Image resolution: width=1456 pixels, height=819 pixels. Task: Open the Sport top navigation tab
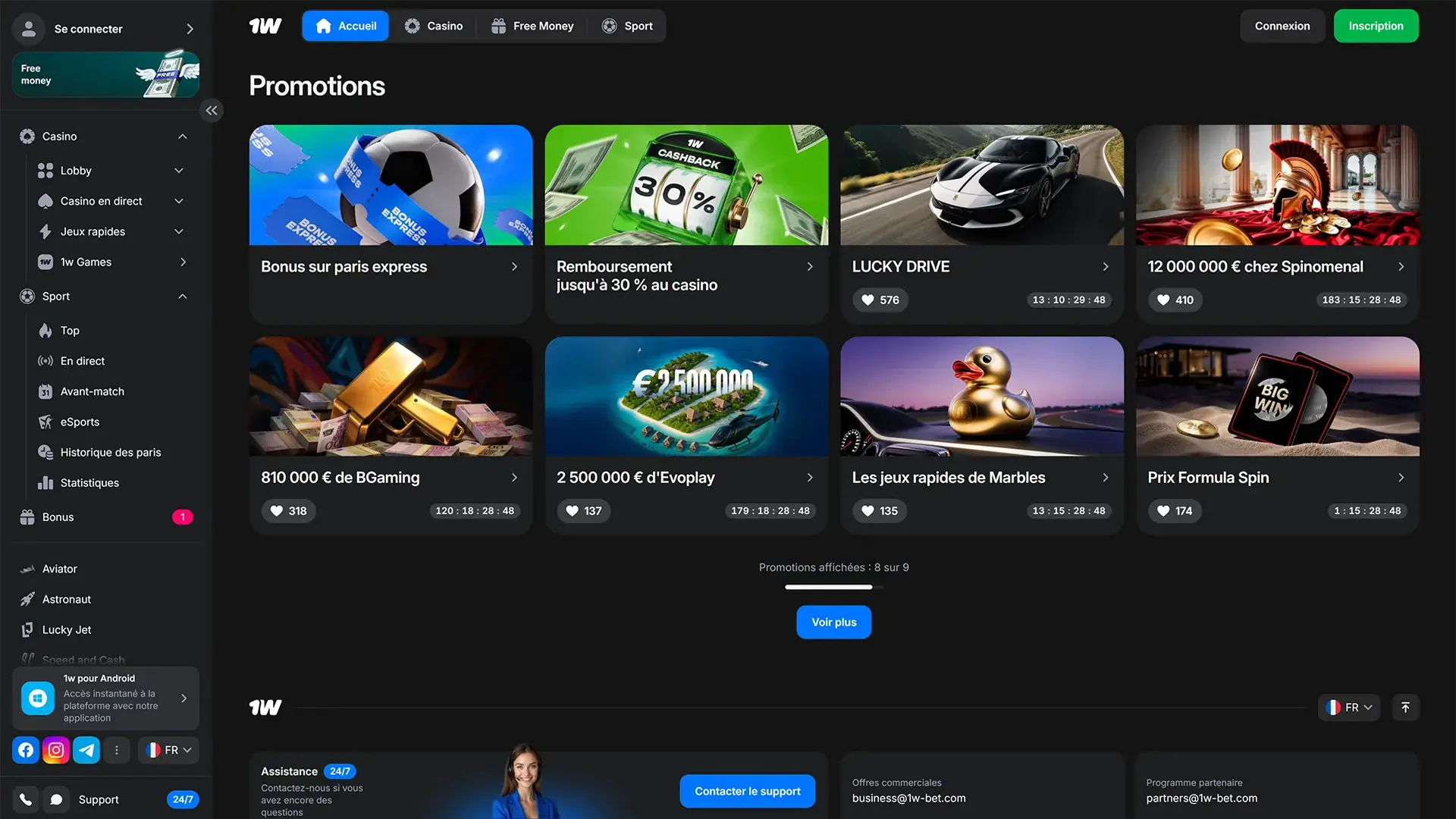click(627, 26)
